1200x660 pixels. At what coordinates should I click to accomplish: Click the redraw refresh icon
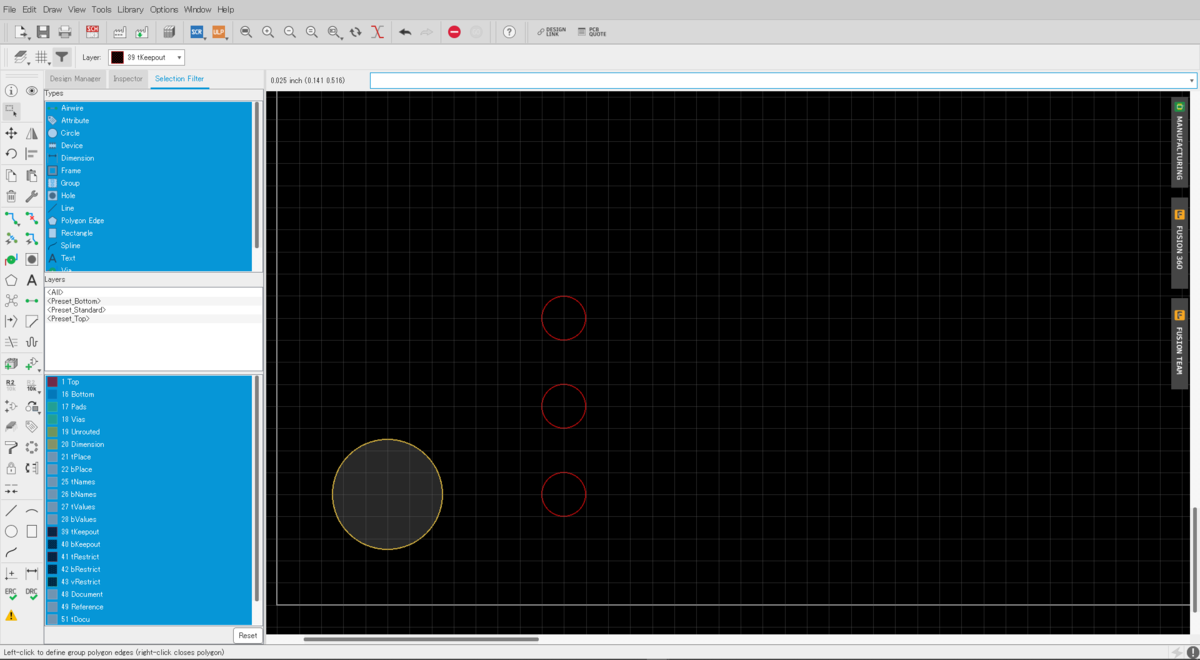tap(355, 32)
